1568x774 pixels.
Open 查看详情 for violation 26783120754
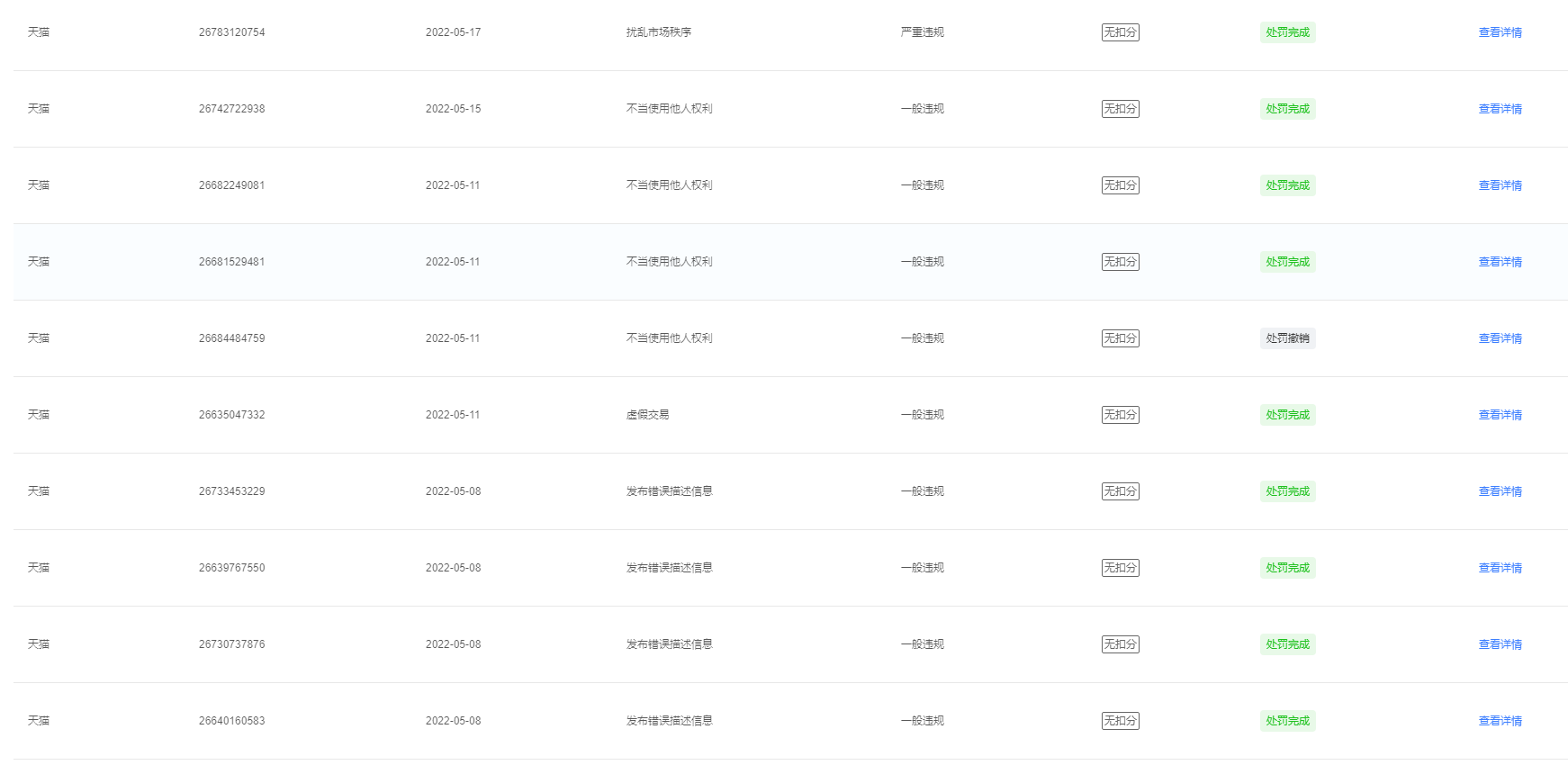1500,32
